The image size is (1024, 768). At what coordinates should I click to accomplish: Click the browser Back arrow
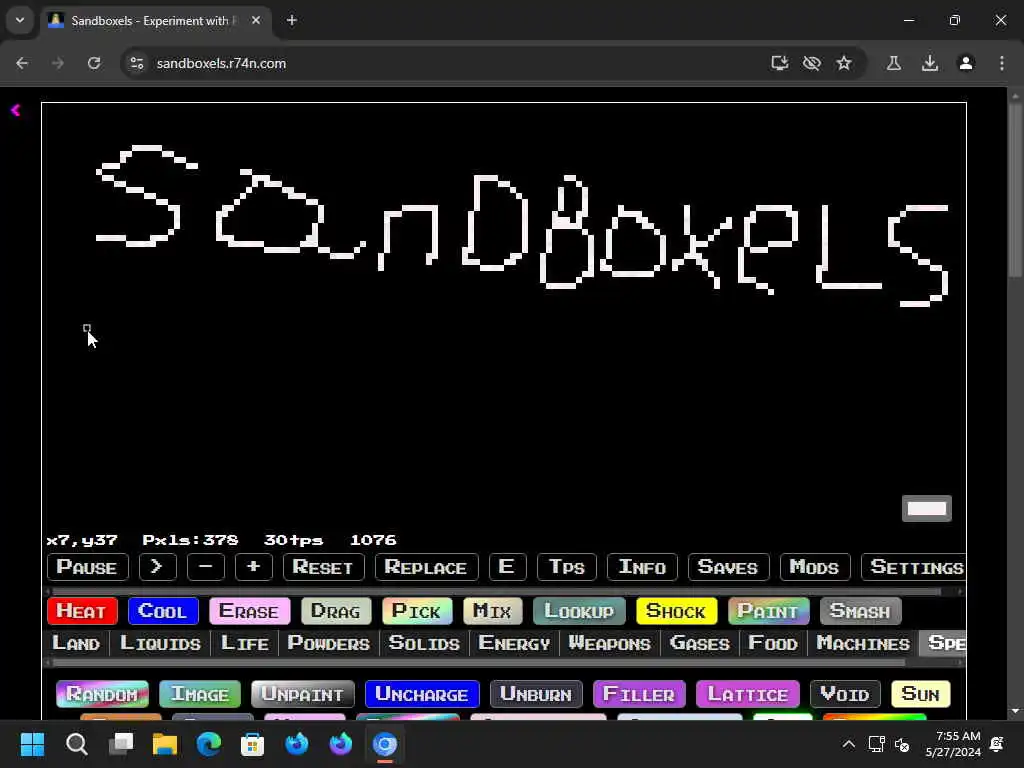click(22, 63)
